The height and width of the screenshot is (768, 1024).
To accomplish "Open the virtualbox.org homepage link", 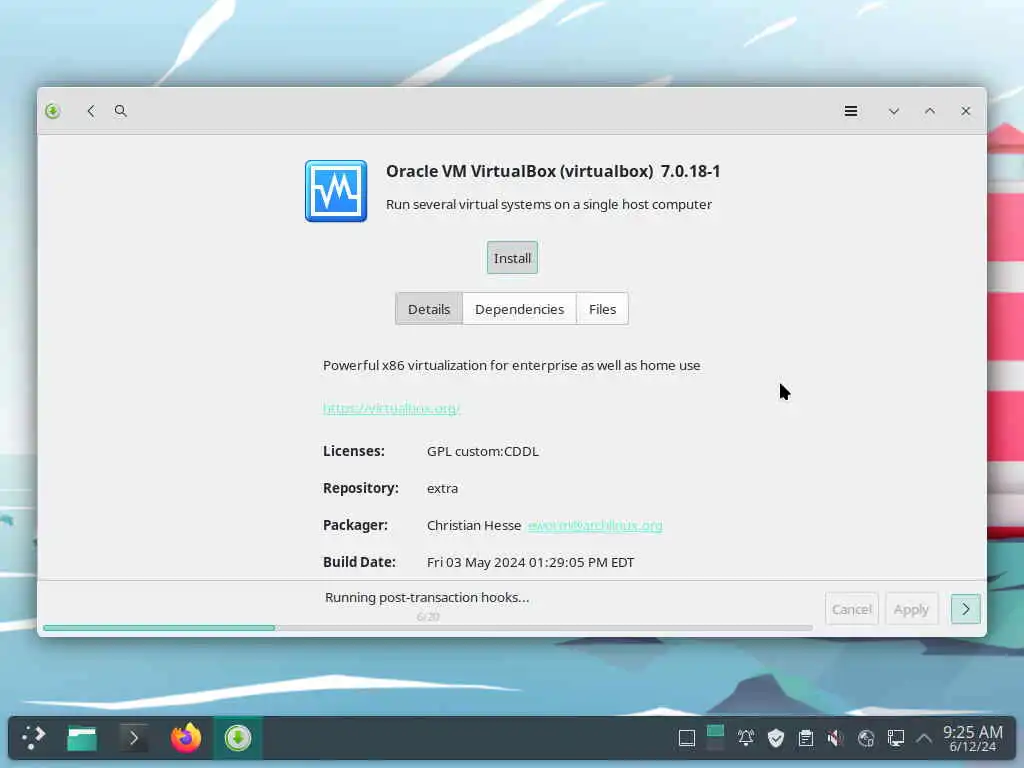I will [x=391, y=408].
